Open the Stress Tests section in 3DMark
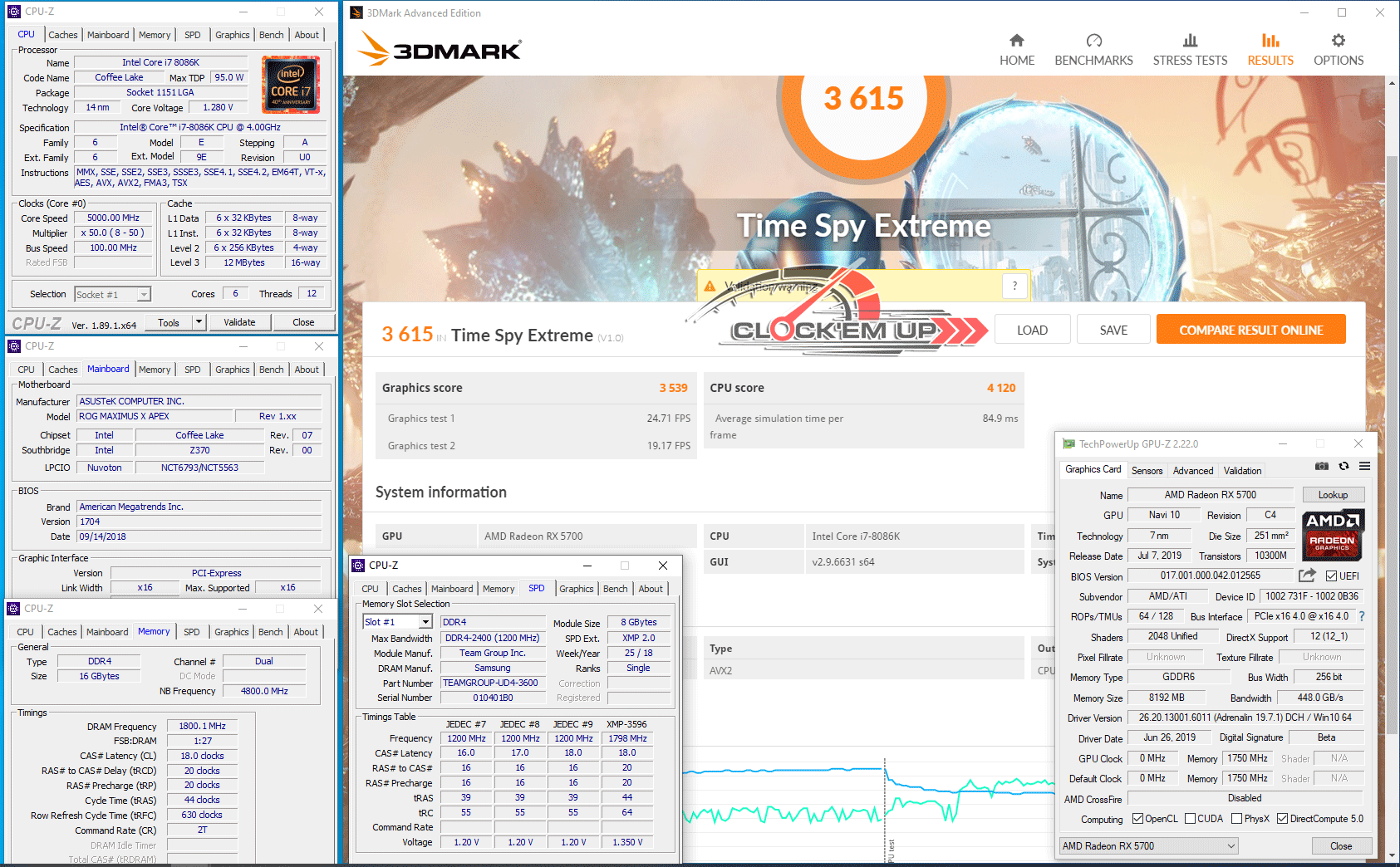Screen dimensions: 1400x867 pyautogui.click(x=1190, y=50)
